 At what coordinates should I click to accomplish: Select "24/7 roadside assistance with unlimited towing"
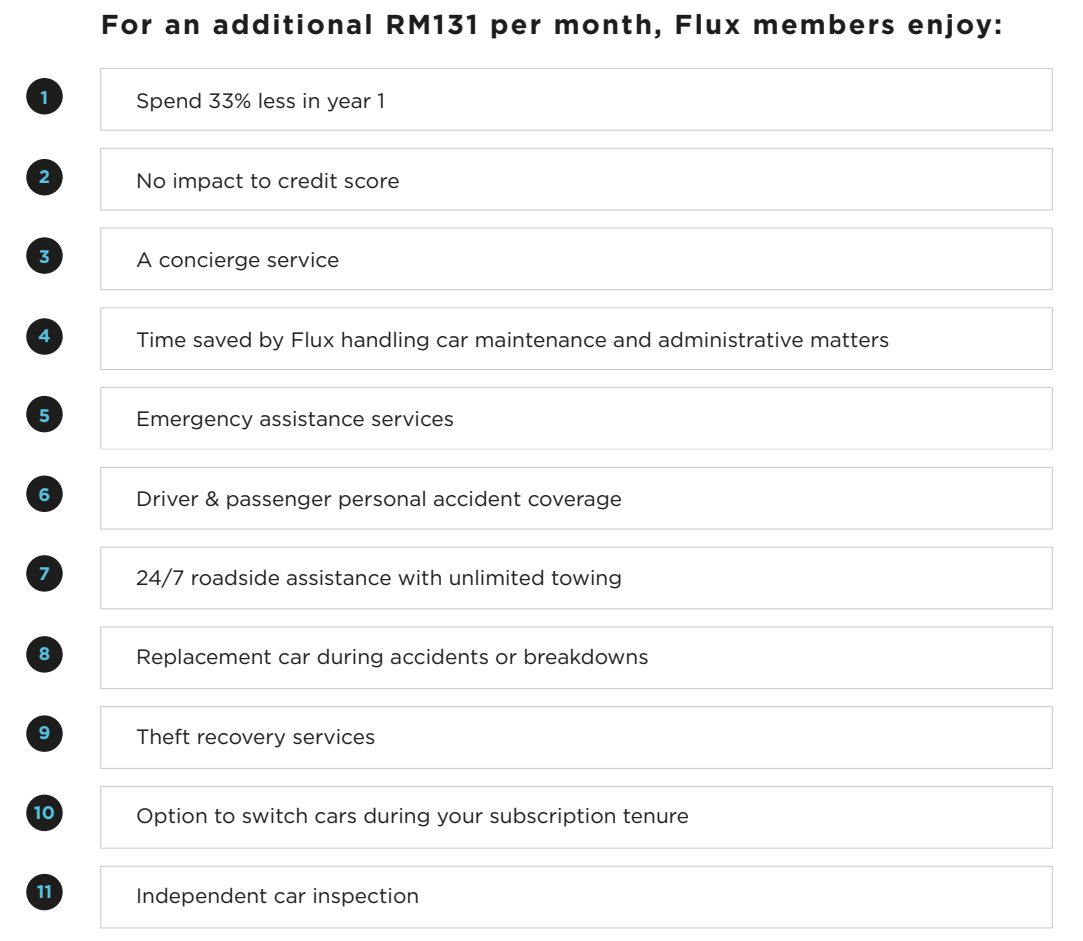tap(575, 578)
